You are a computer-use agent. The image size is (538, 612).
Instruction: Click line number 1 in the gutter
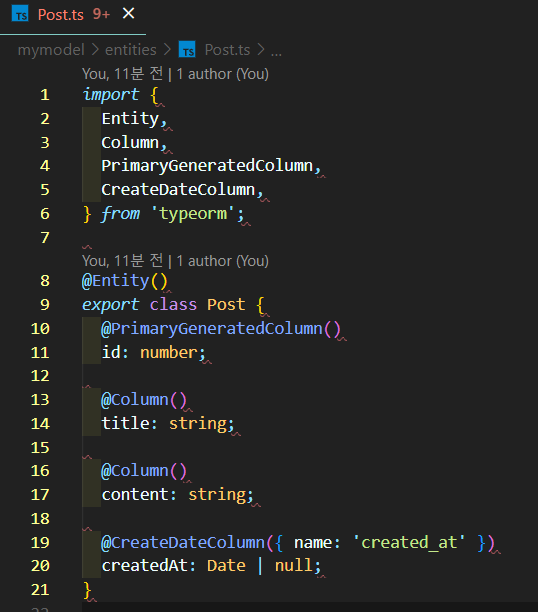[x=45, y=95]
